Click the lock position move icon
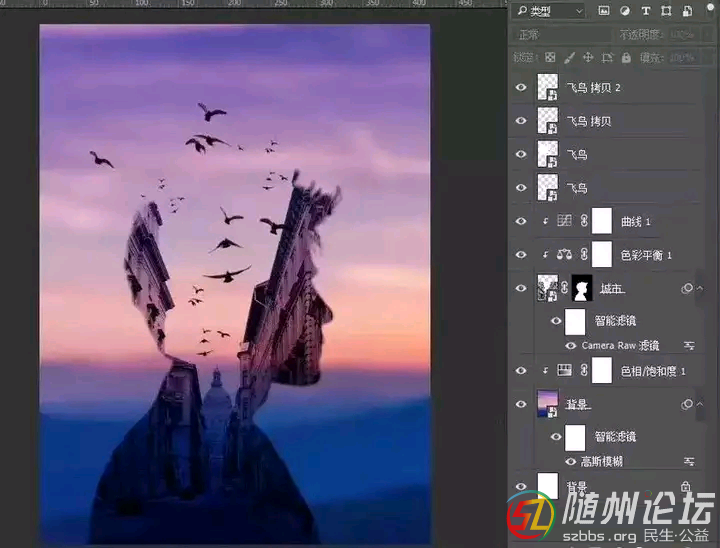Image resolution: width=720 pixels, height=548 pixels. (x=588, y=58)
